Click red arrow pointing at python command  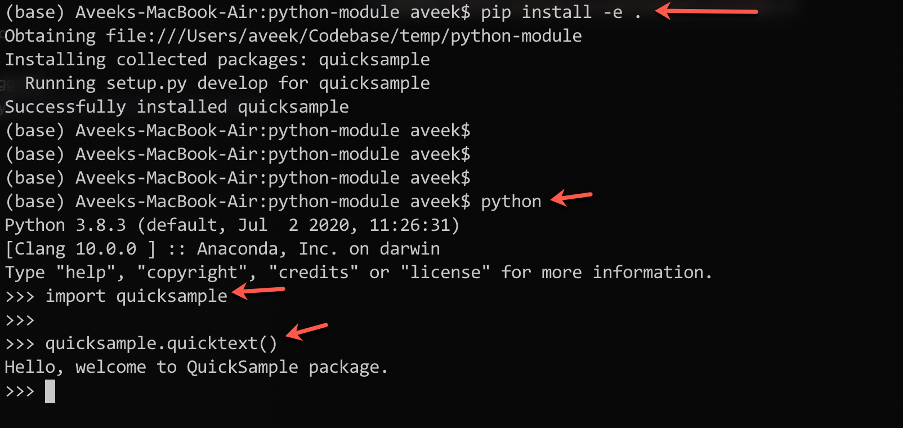point(572,199)
